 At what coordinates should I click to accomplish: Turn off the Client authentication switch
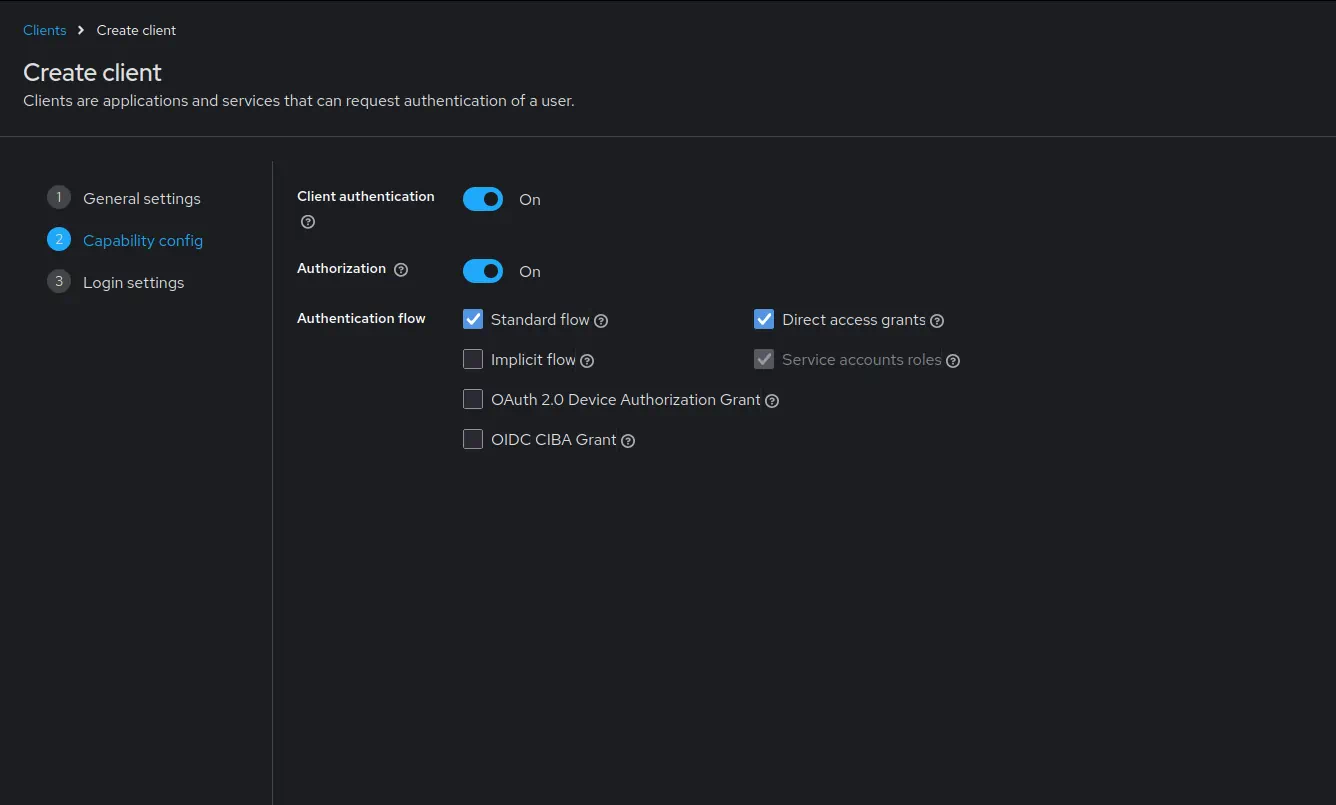click(483, 200)
